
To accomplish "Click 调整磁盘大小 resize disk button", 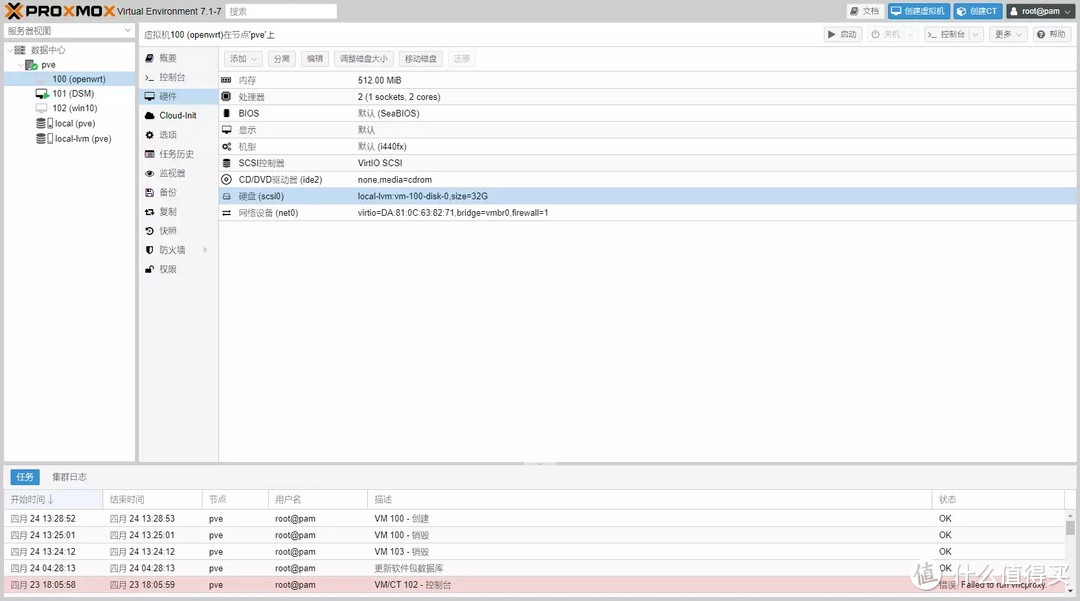I will 364,59.
